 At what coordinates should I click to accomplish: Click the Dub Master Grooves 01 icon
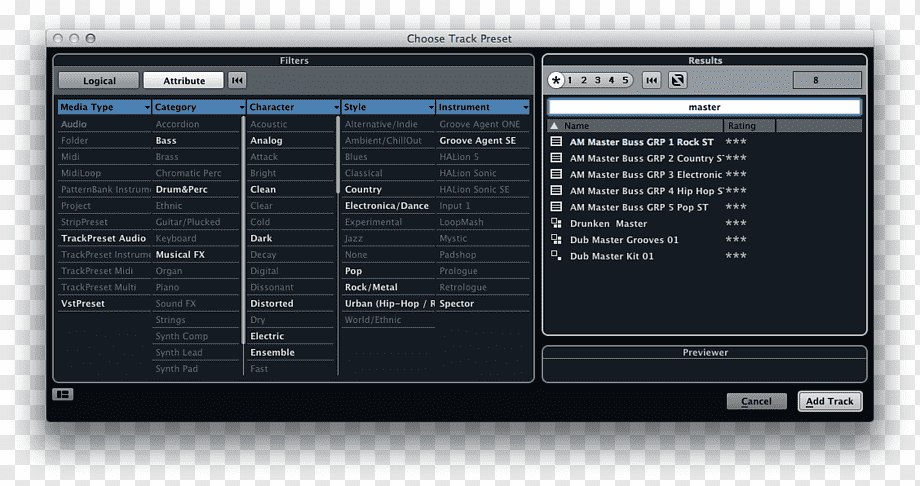click(556, 239)
